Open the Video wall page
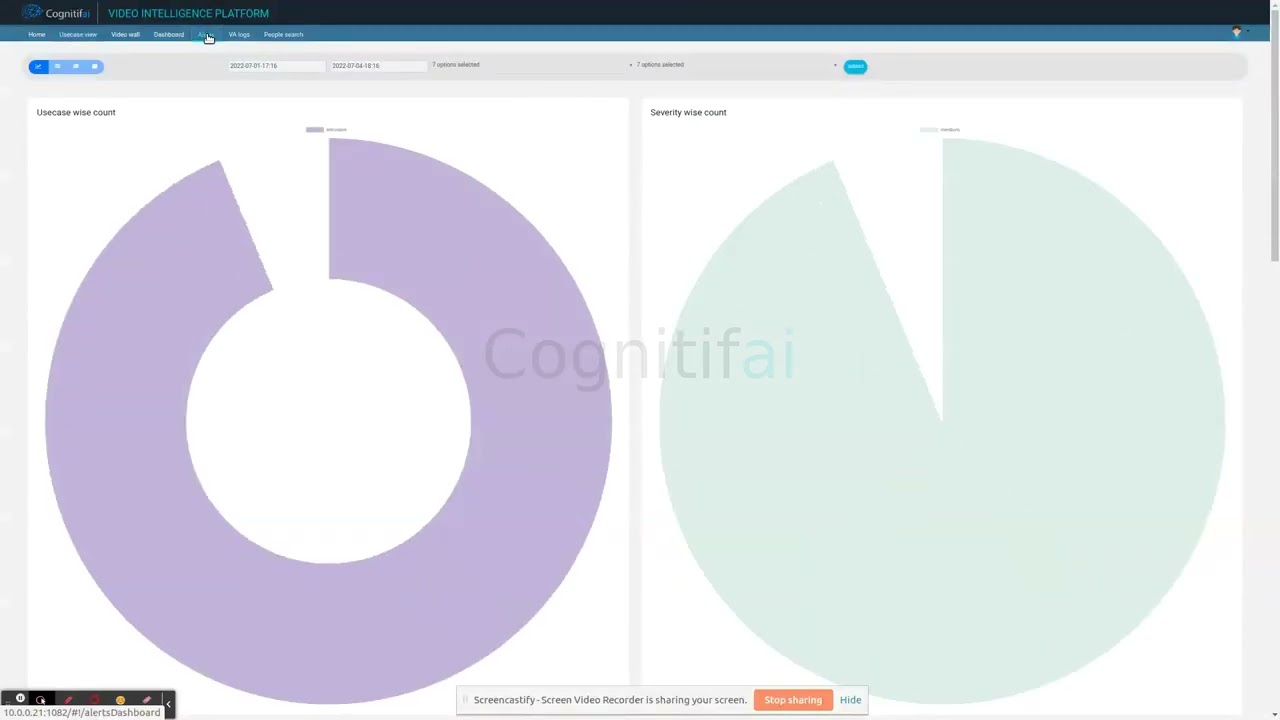 click(x=125, y=35)
